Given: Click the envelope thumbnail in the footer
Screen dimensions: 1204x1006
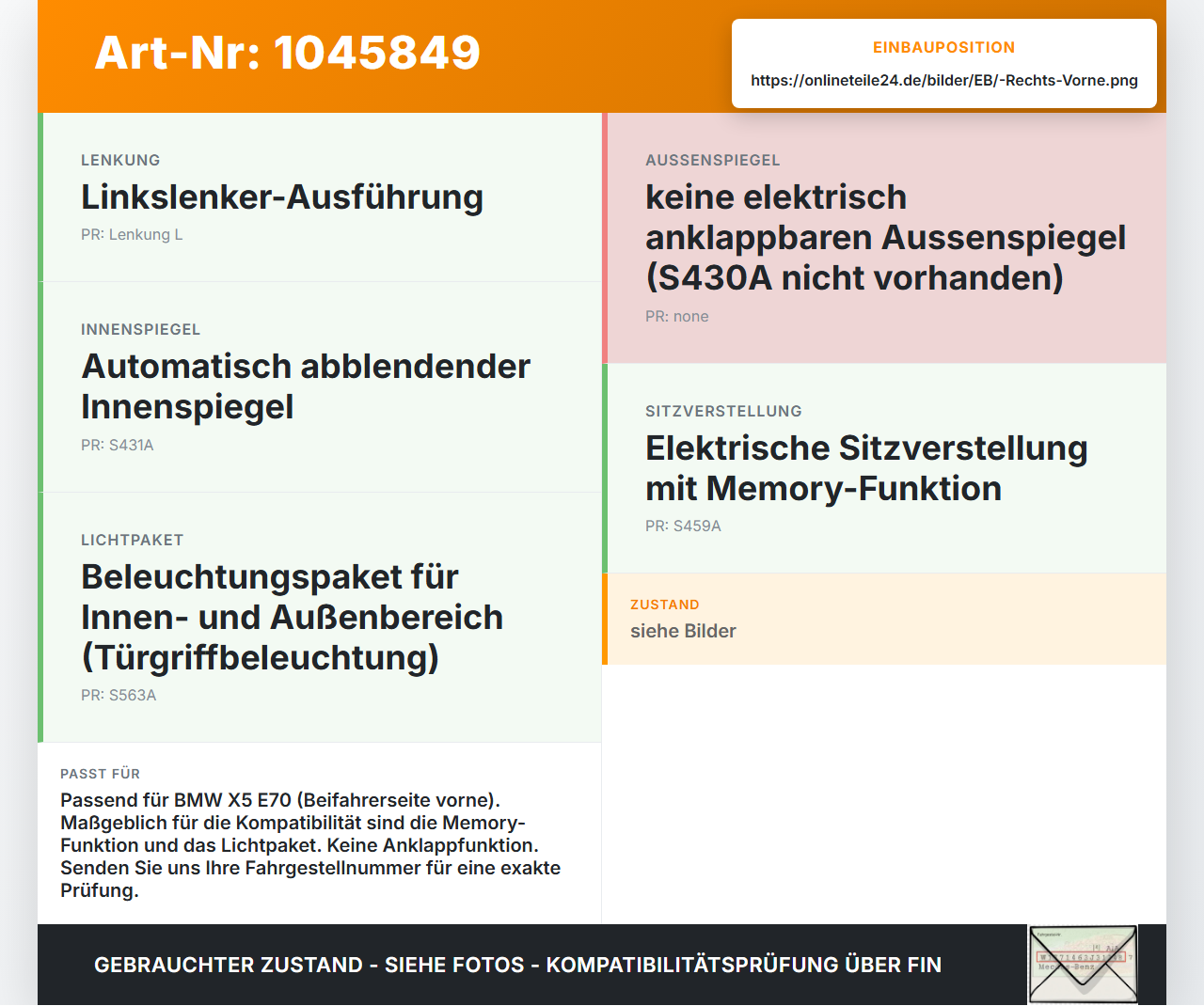Looking at the screenshot, I should [x=1083, y=965].
